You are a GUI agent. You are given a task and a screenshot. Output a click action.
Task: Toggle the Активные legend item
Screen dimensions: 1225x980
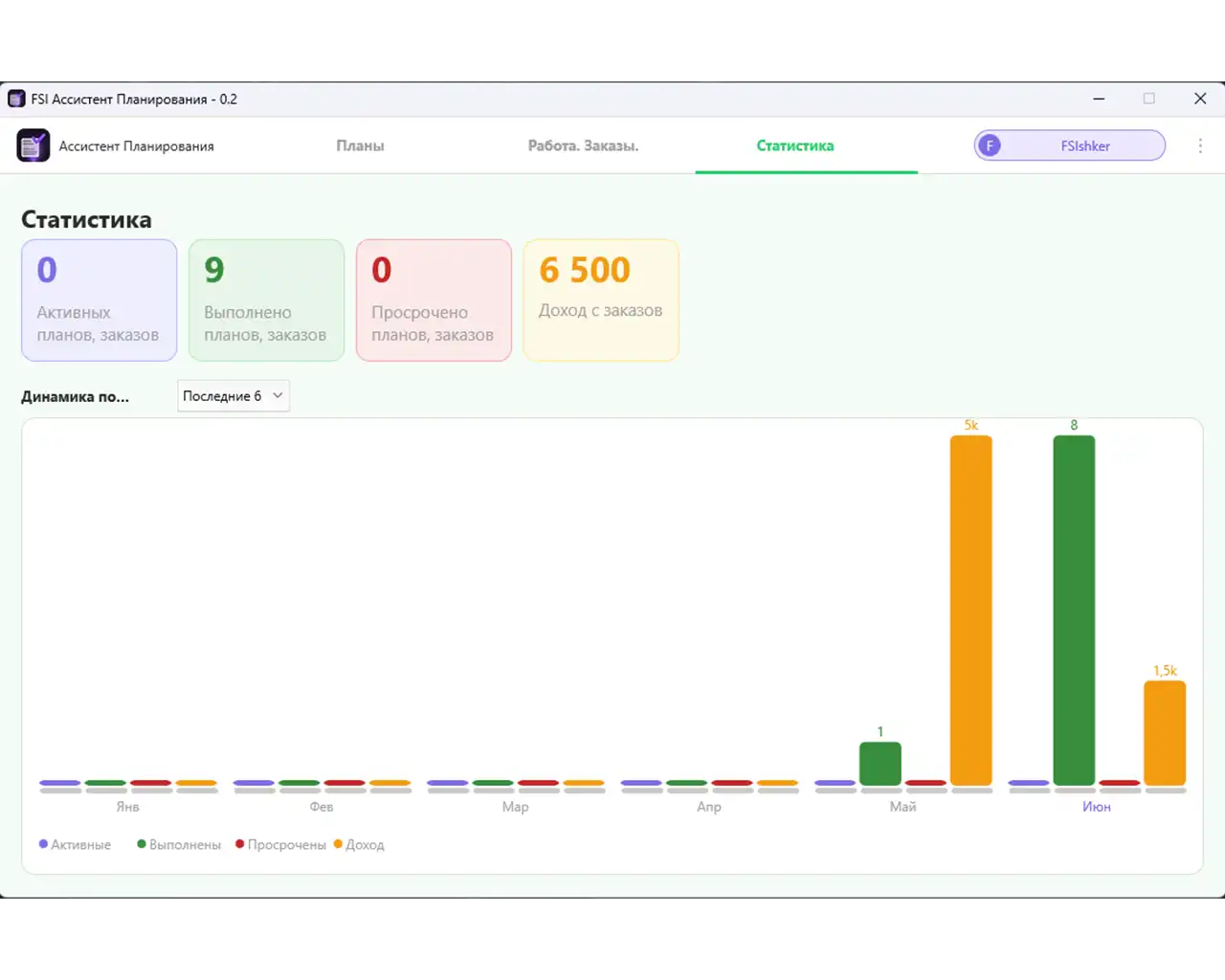click(75, 844)
